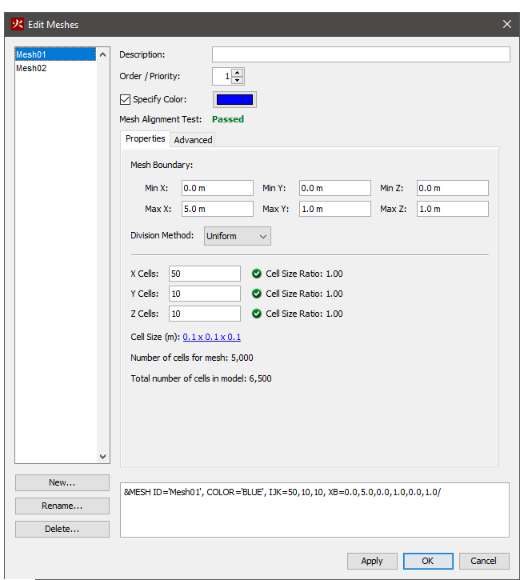This screenshot has height=580, width=524.
Task: Decrease Order / Priority with down arrow
Action: [237, 80]
